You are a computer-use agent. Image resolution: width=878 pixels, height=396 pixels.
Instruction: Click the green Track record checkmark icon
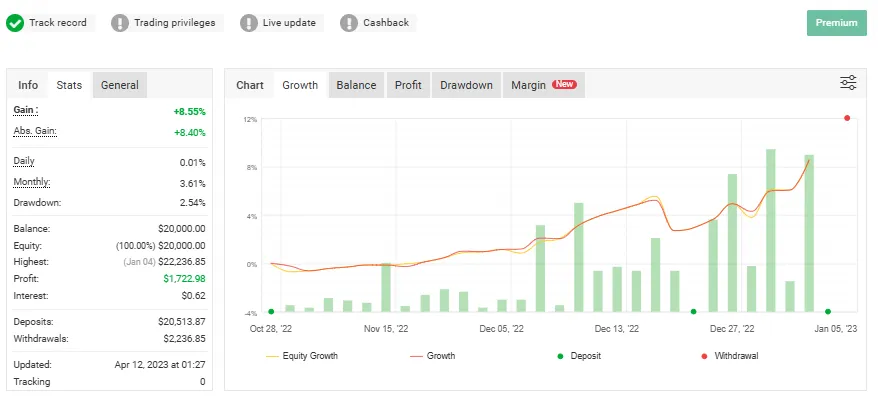pyautogui.click(x=15, y=23)
